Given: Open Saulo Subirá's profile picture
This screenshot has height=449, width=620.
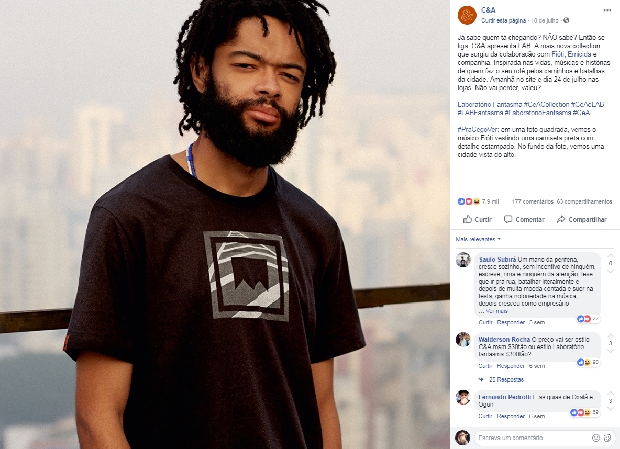Looking at the screenshot, I should tap(463, 260).
